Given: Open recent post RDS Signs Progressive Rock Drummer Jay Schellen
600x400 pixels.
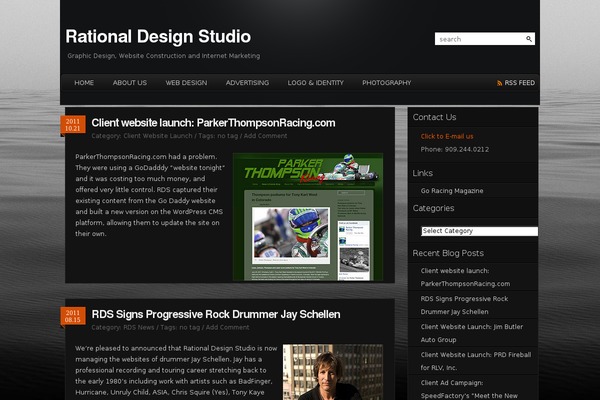Looking at the screenshot, I should click(464, 305).
